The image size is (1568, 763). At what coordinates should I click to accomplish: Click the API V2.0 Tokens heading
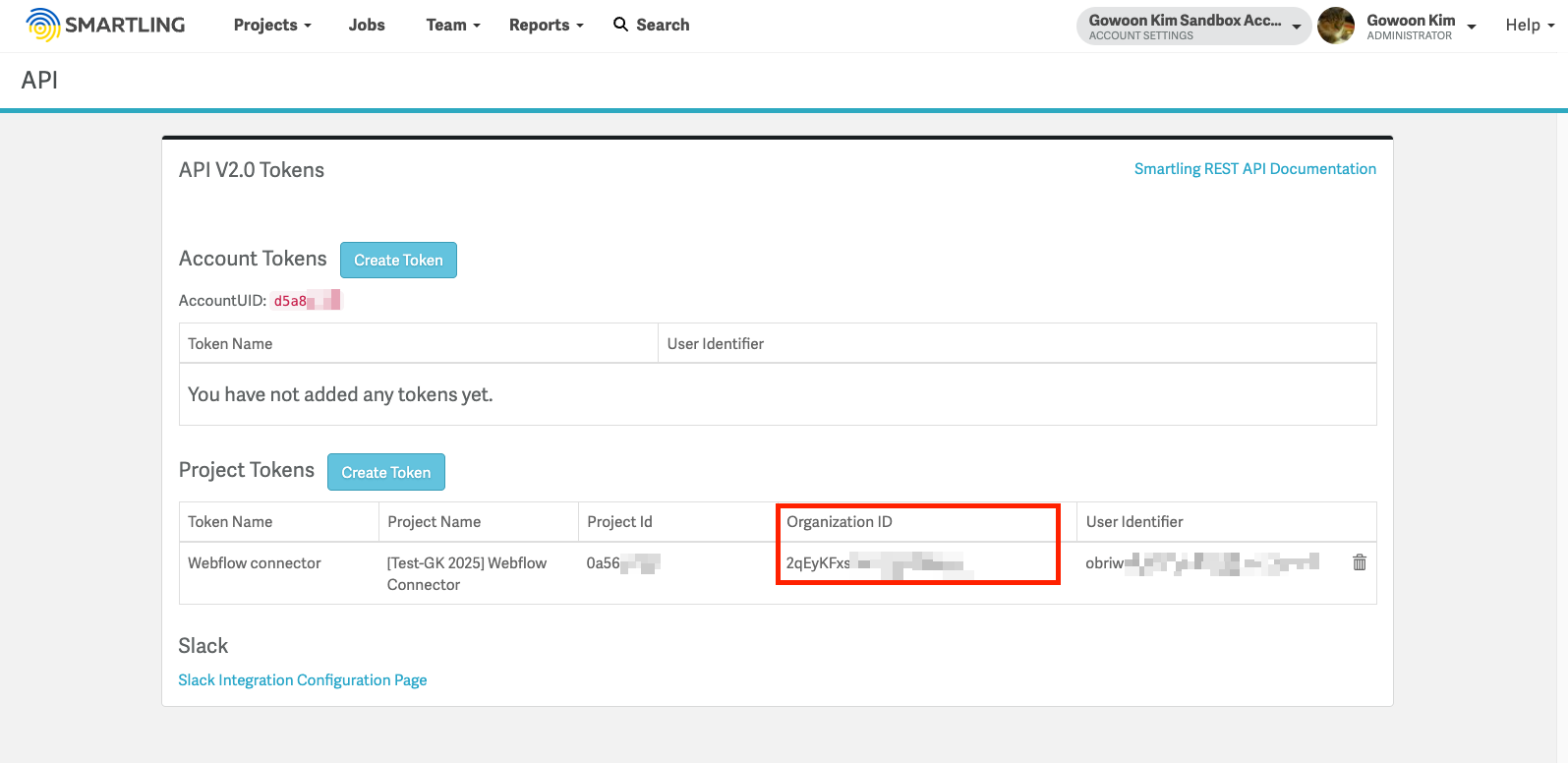[x=252, y=170]
